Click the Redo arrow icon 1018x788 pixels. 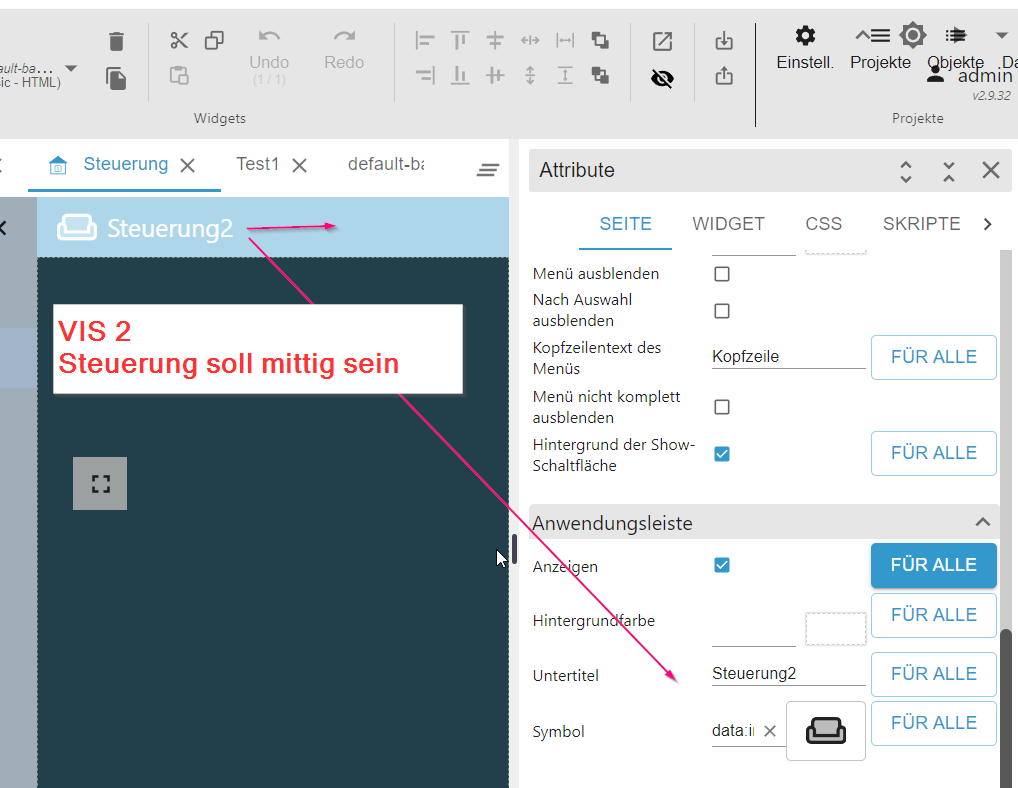coord(344,37)
